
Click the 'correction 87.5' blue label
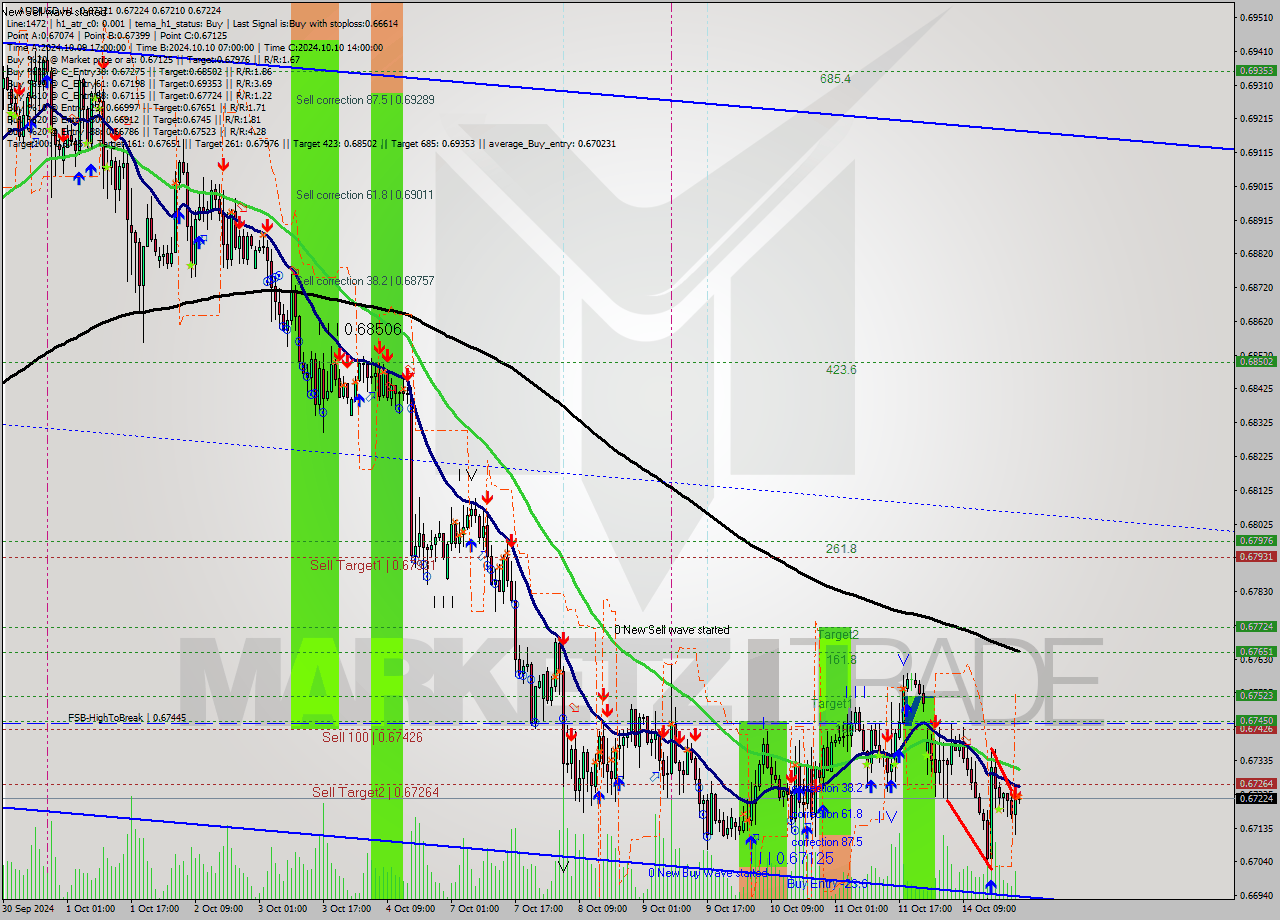[x=826, y=842]
